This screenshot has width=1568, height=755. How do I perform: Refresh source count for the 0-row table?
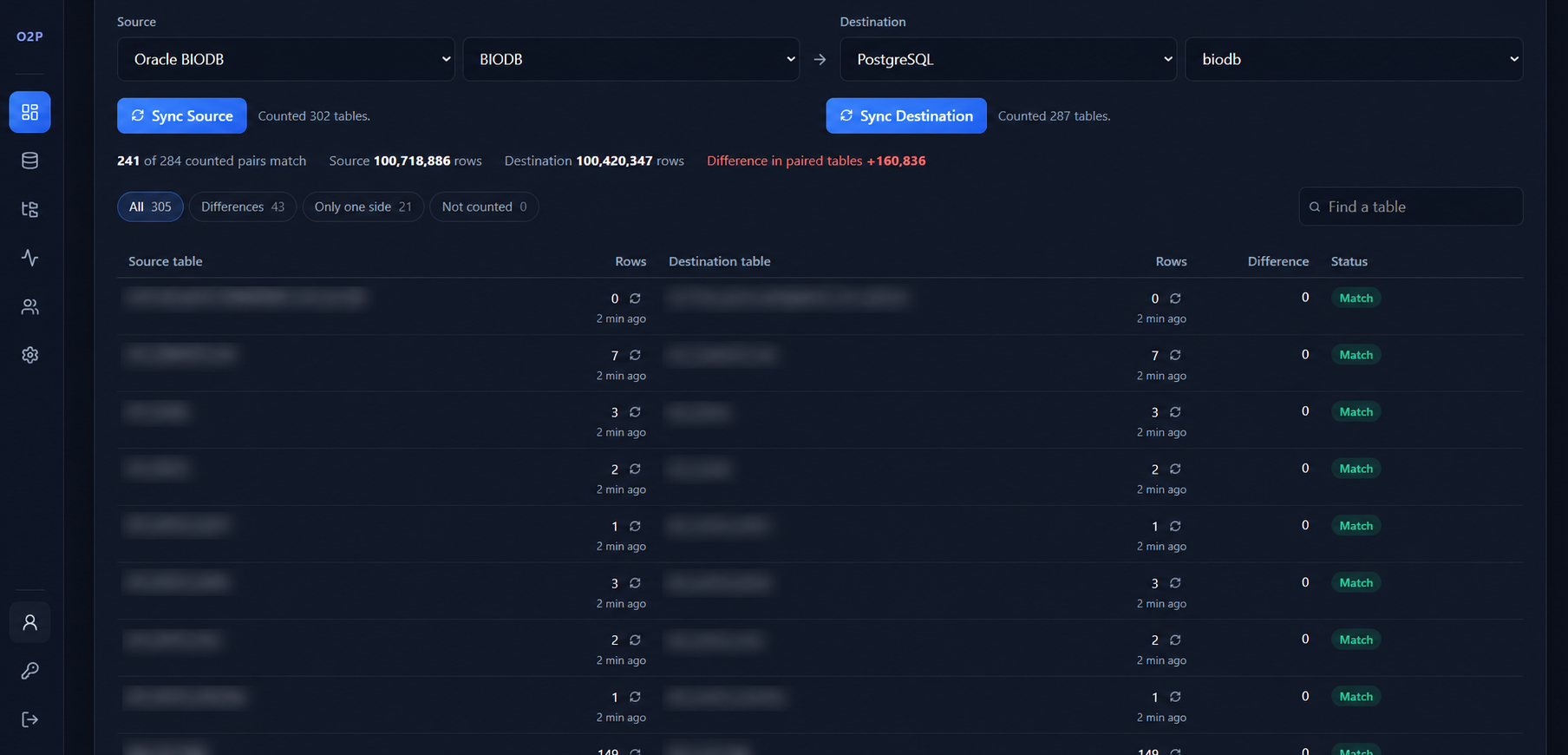coord(635,299)
